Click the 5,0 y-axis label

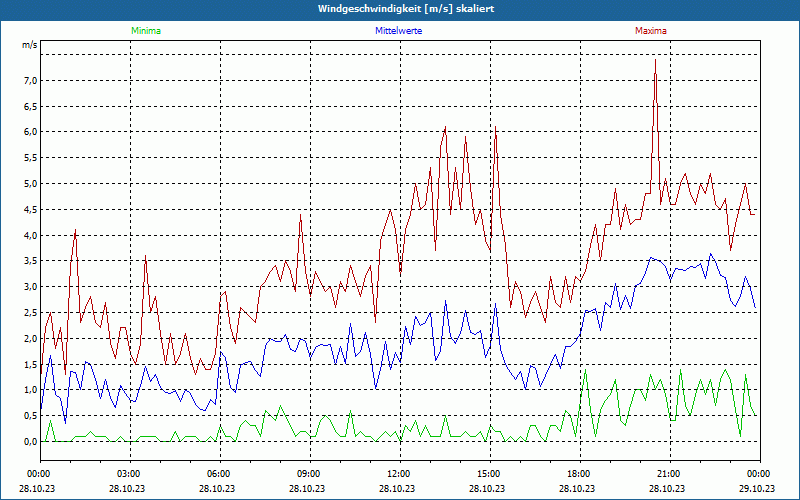(30, 184)
